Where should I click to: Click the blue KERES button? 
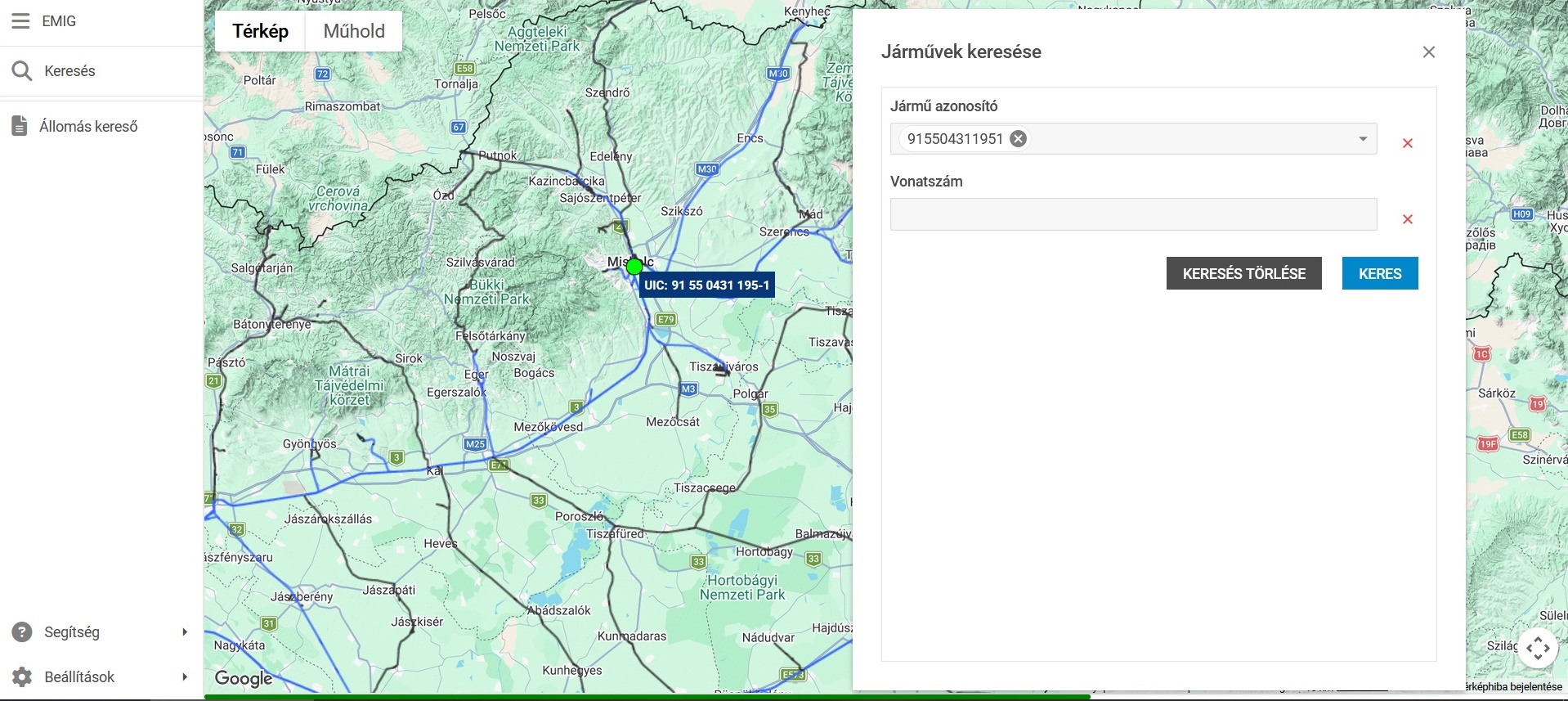pos(1380,273)
